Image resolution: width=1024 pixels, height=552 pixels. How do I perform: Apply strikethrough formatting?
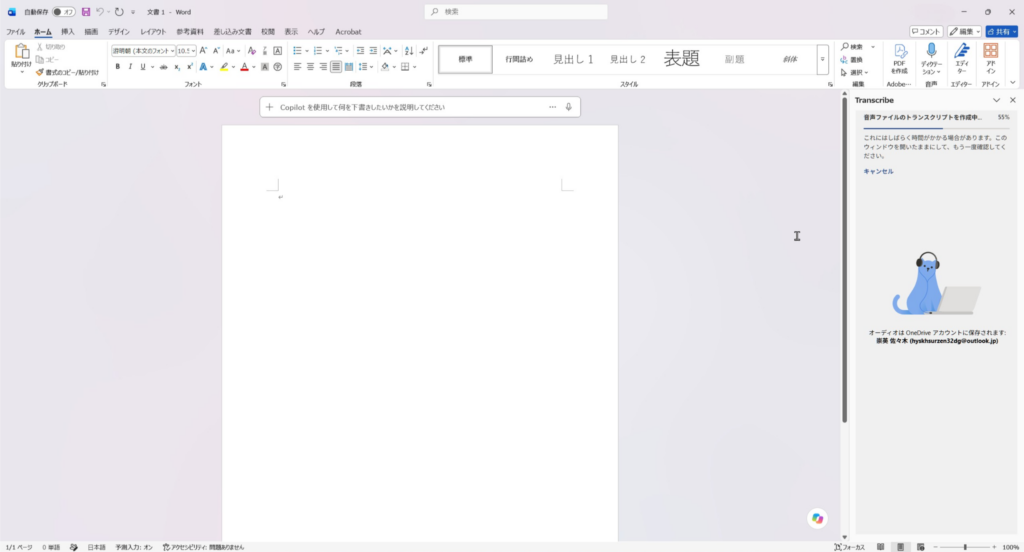pos(163,67)
